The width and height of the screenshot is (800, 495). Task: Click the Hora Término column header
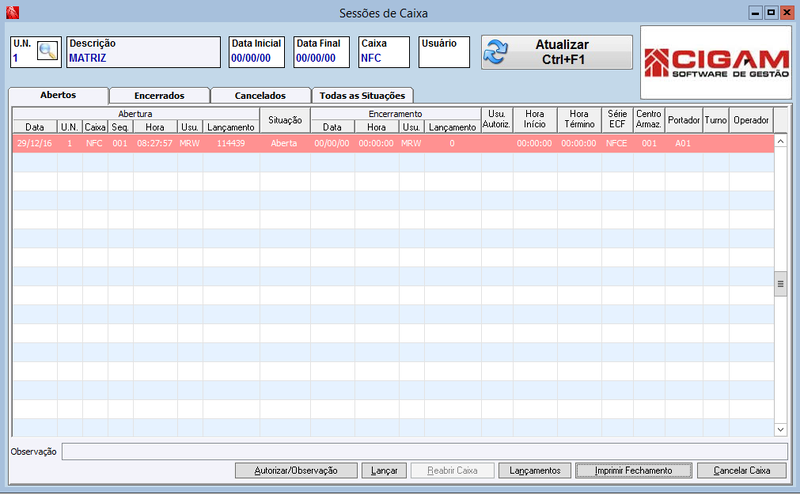click(x=579, y=120)
